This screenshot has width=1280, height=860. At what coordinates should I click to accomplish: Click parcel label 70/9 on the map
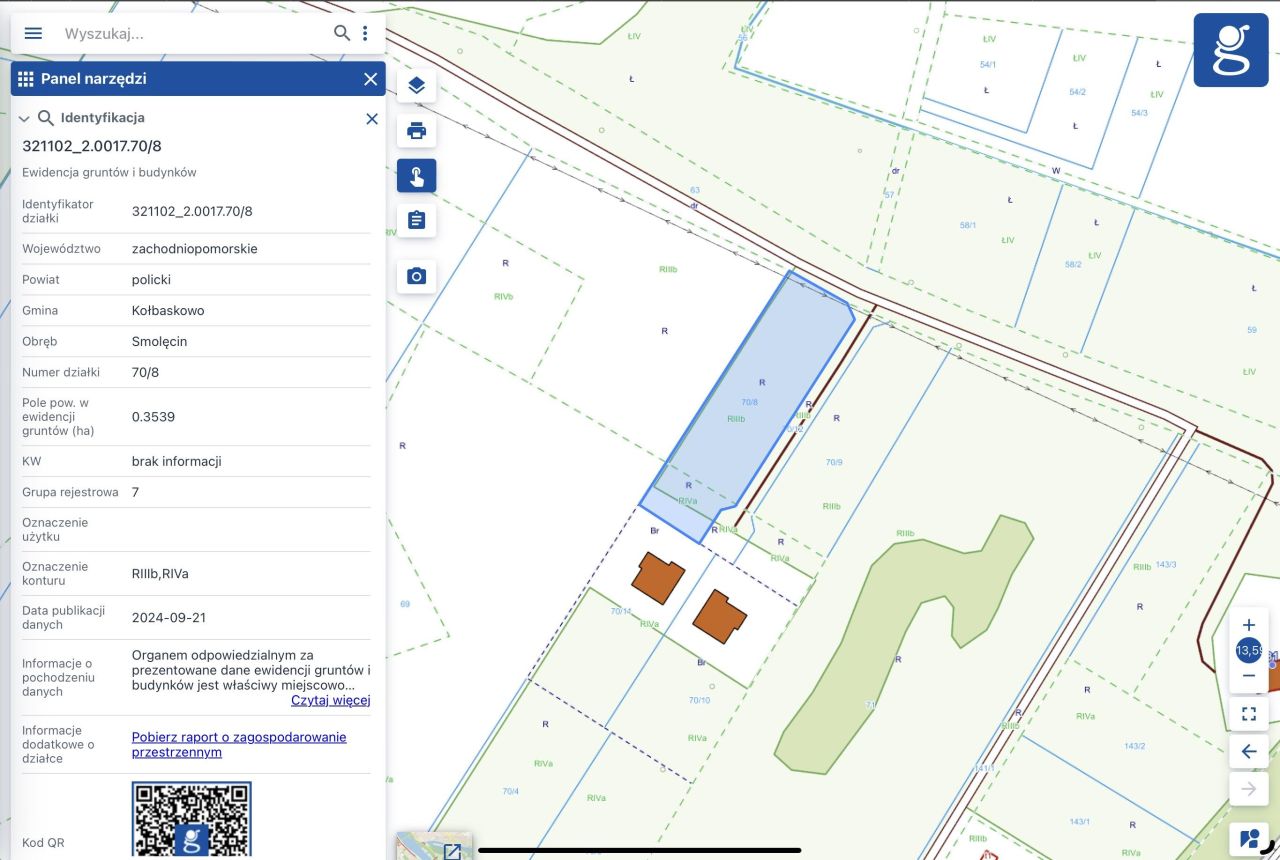click(834, 462)
